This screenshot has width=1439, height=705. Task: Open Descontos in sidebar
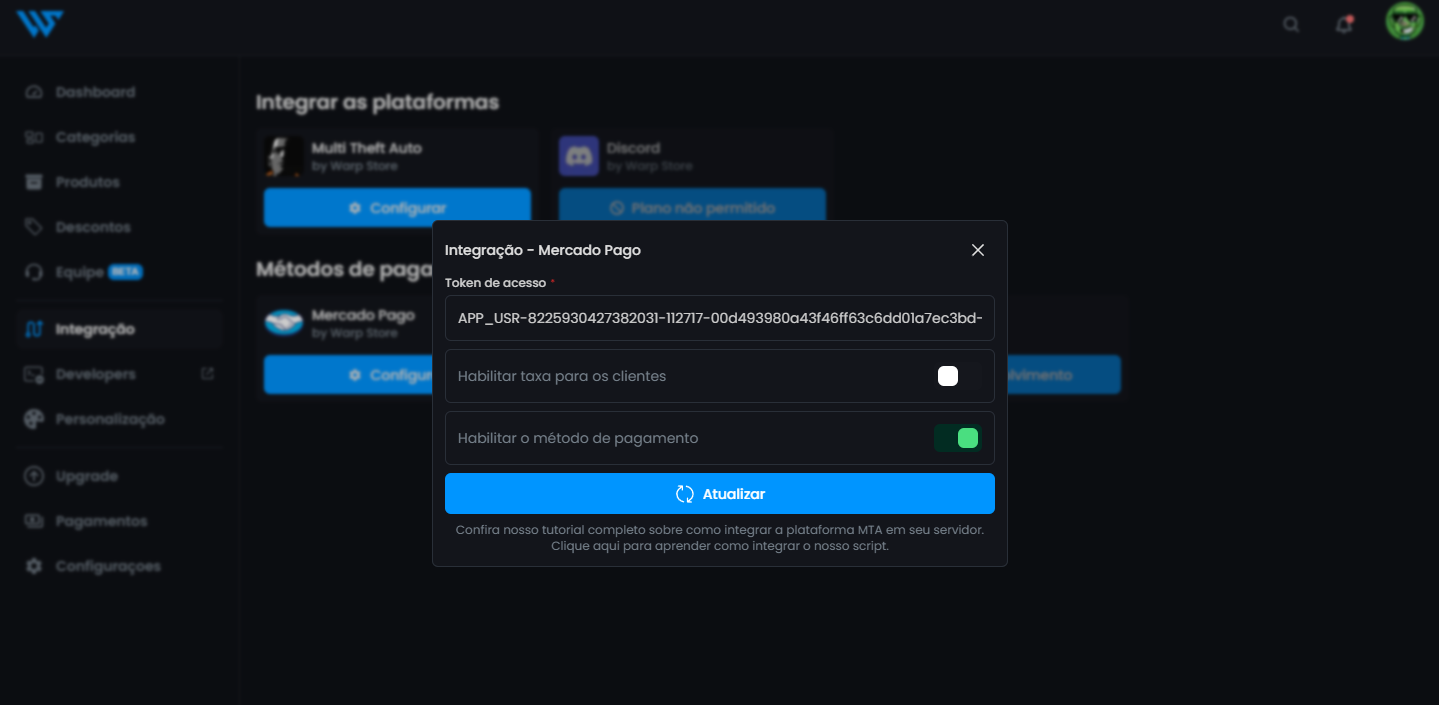(x=119, y=227)
